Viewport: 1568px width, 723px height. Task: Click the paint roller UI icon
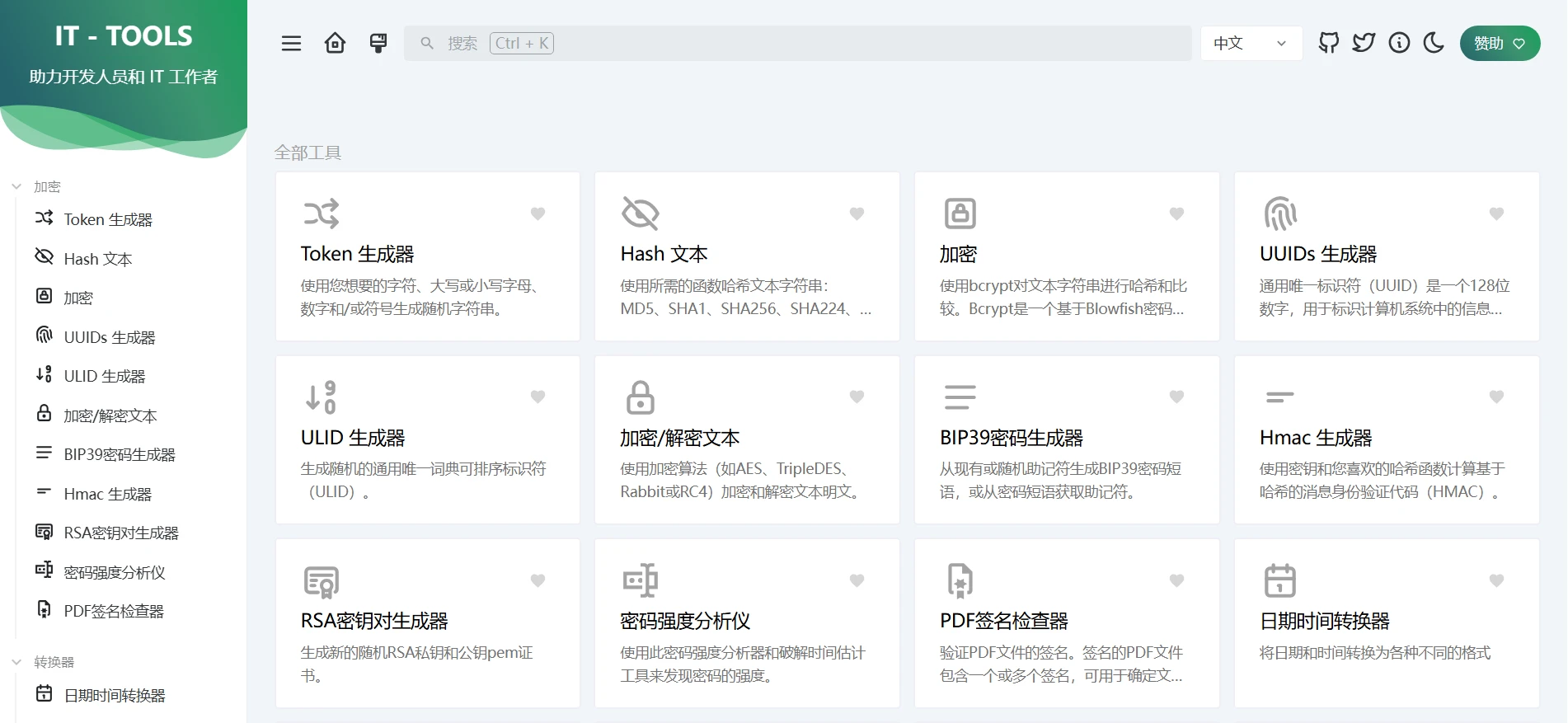click(x=378, y=44)
